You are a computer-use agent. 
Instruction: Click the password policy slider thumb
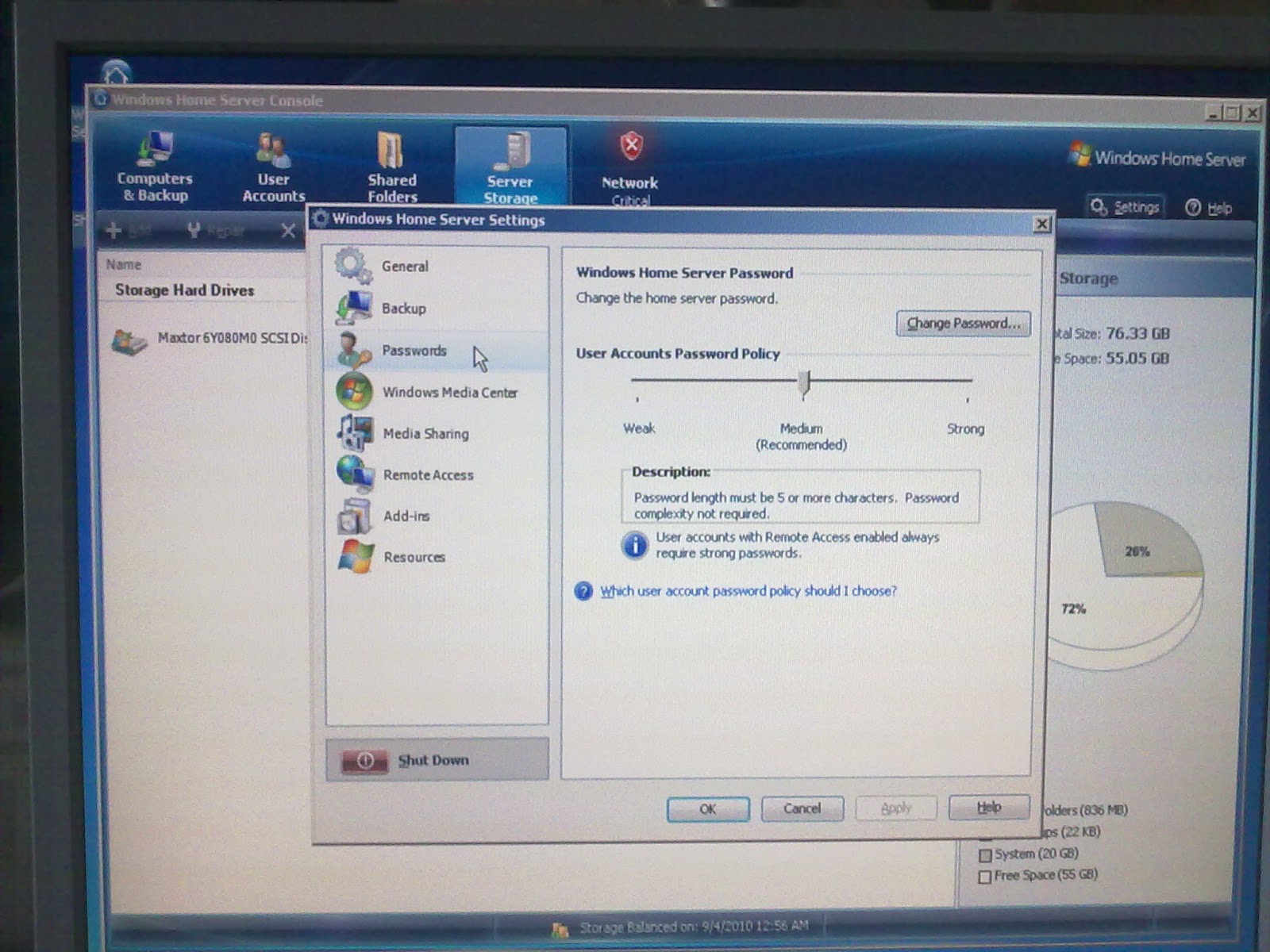804,382
